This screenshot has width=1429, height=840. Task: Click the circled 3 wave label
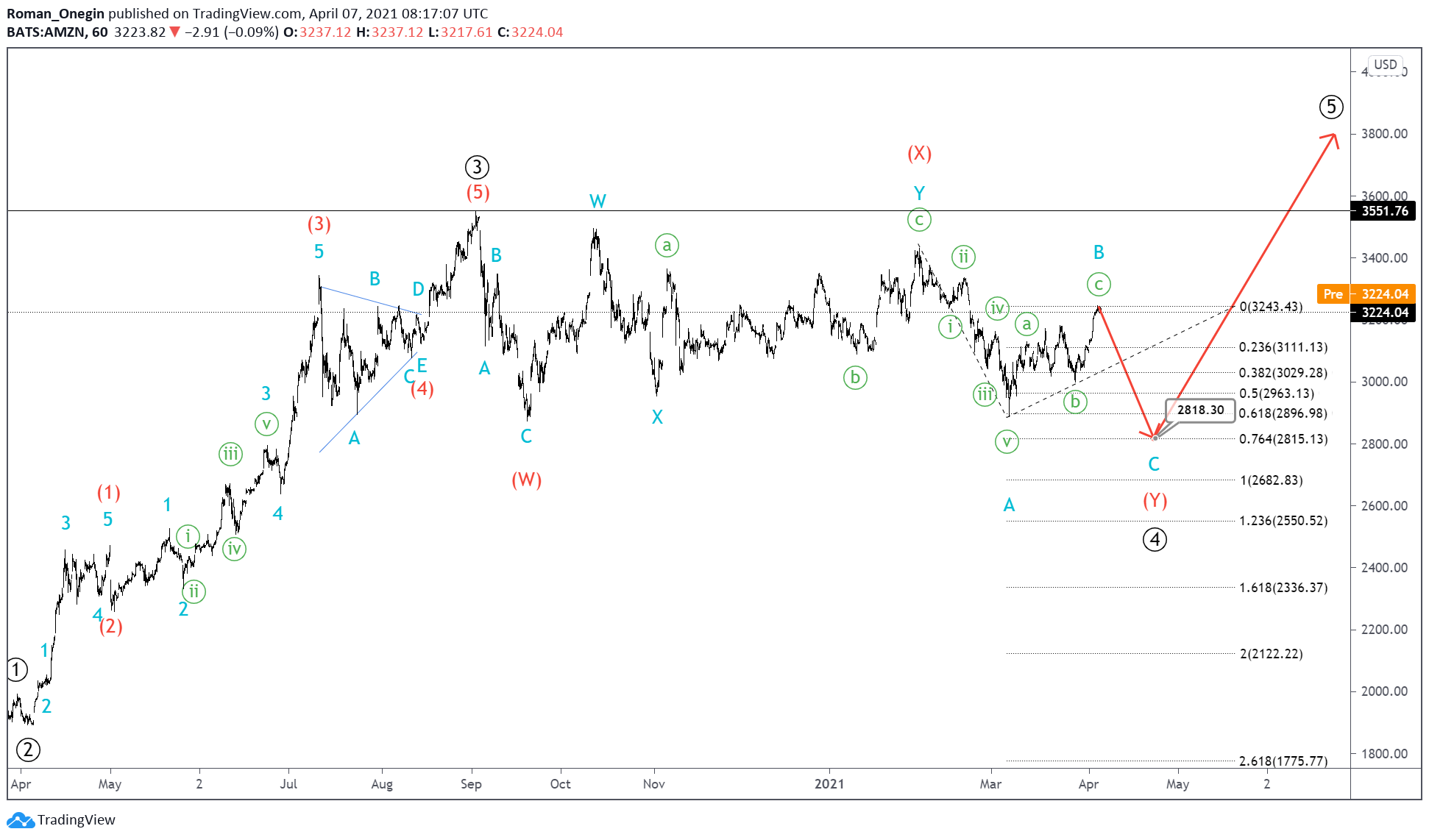[x=477, y=167]
